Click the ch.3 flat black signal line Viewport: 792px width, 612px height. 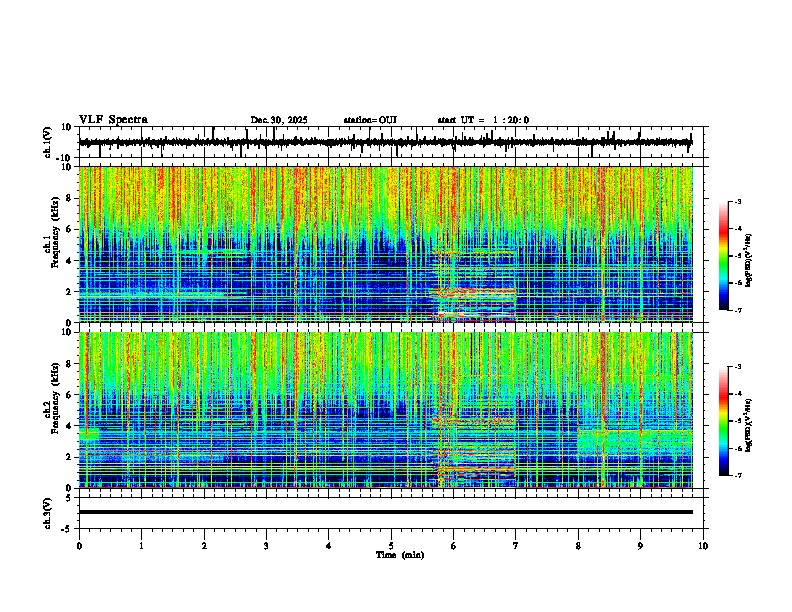[x=385, y=512]
